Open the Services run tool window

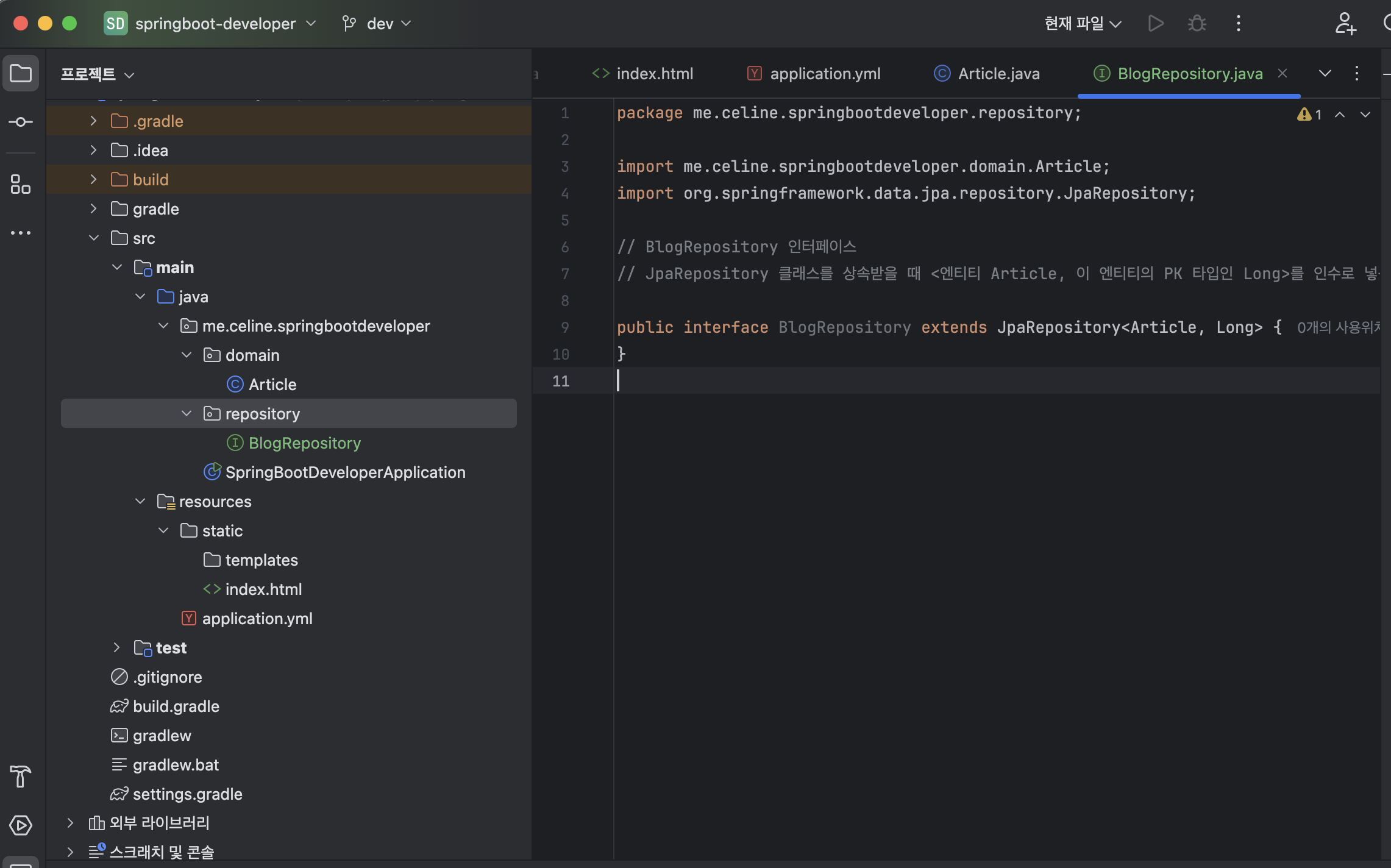point(21,825)
